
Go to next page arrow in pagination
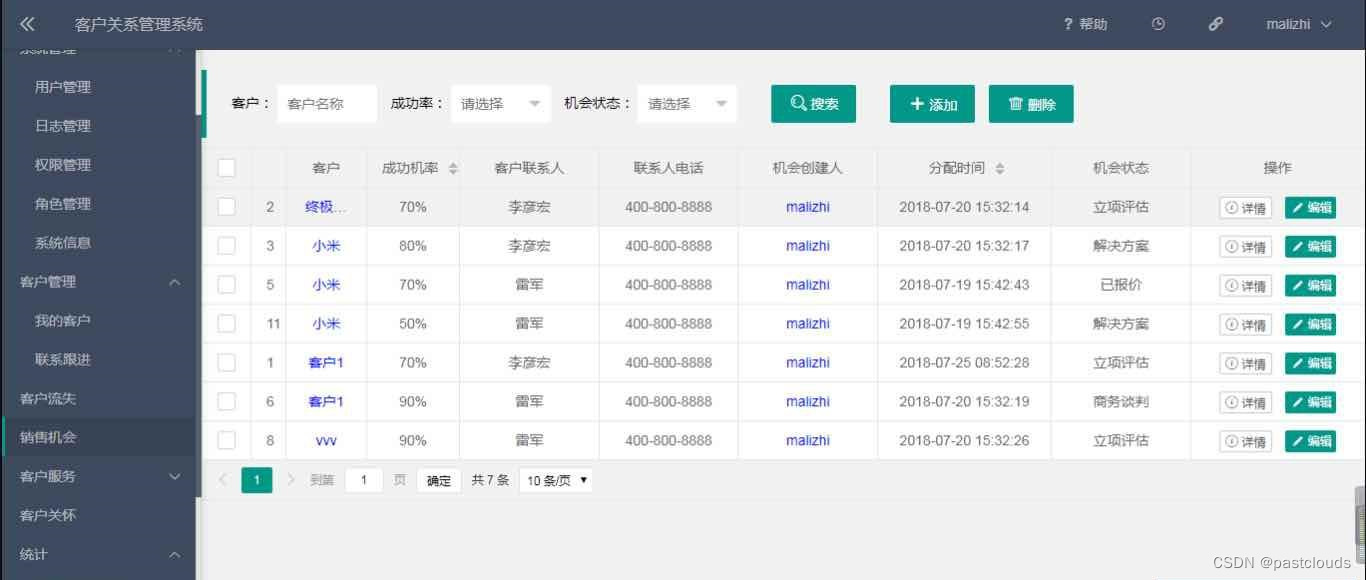(x=291, y=480)
